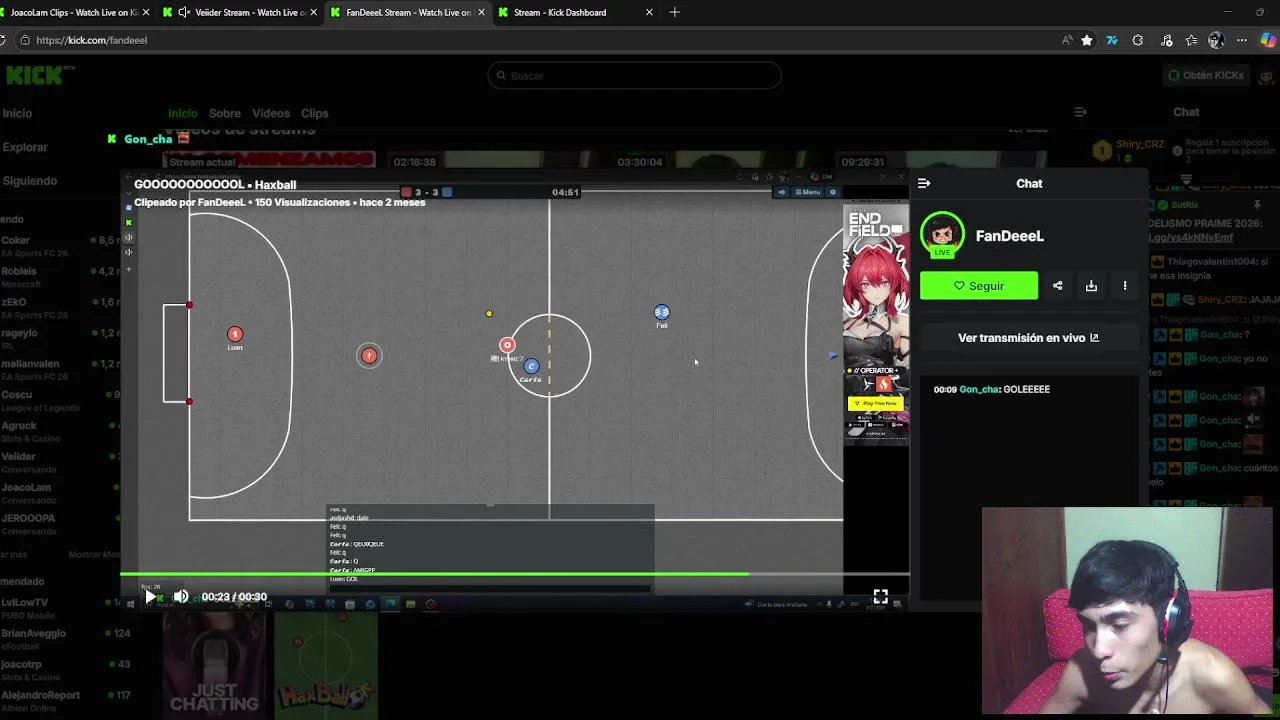1280x720 pixels.
Task: Select Inicio in the left sidebar
Action: coord(17,113)
